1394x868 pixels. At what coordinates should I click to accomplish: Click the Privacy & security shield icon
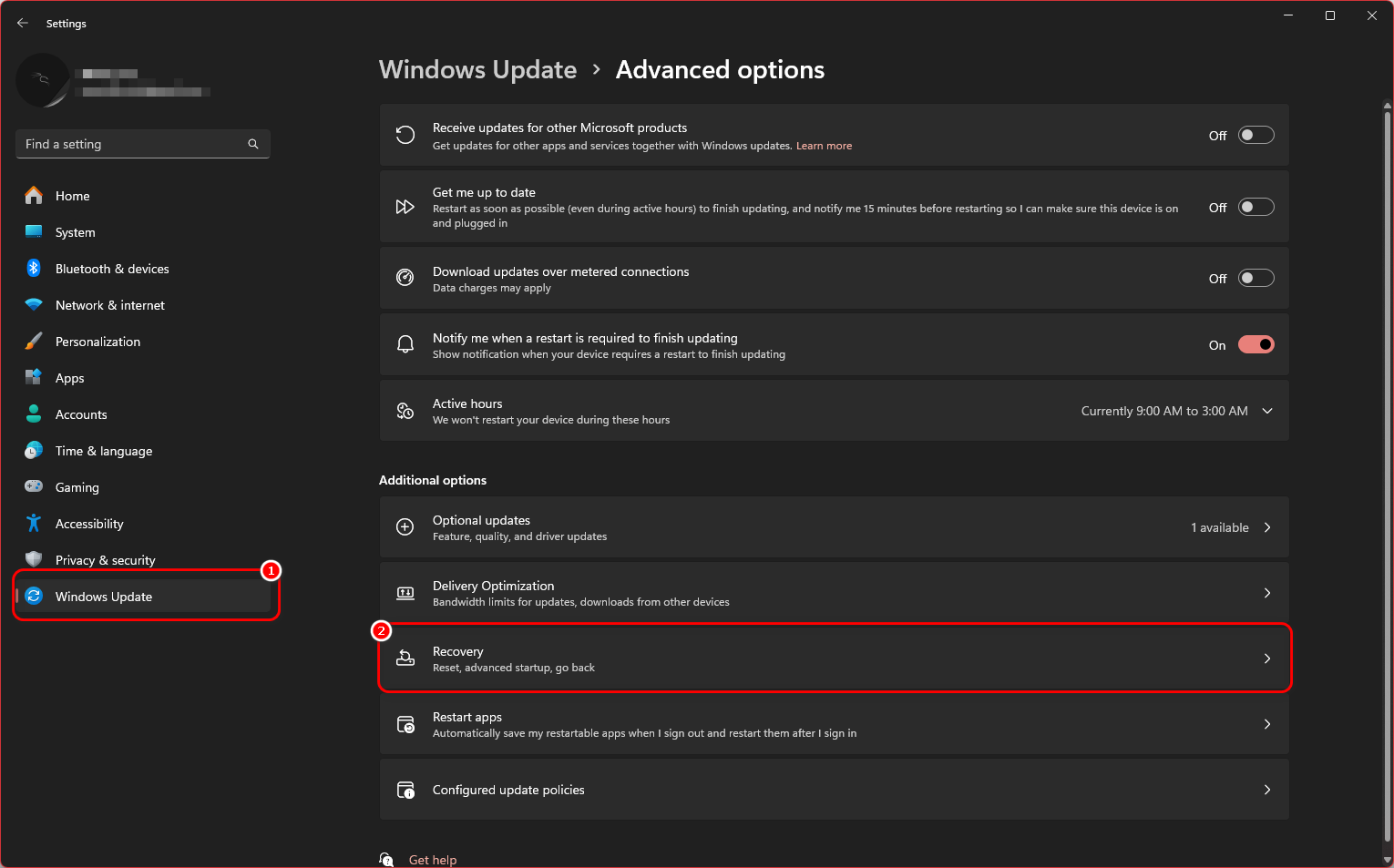34,559
